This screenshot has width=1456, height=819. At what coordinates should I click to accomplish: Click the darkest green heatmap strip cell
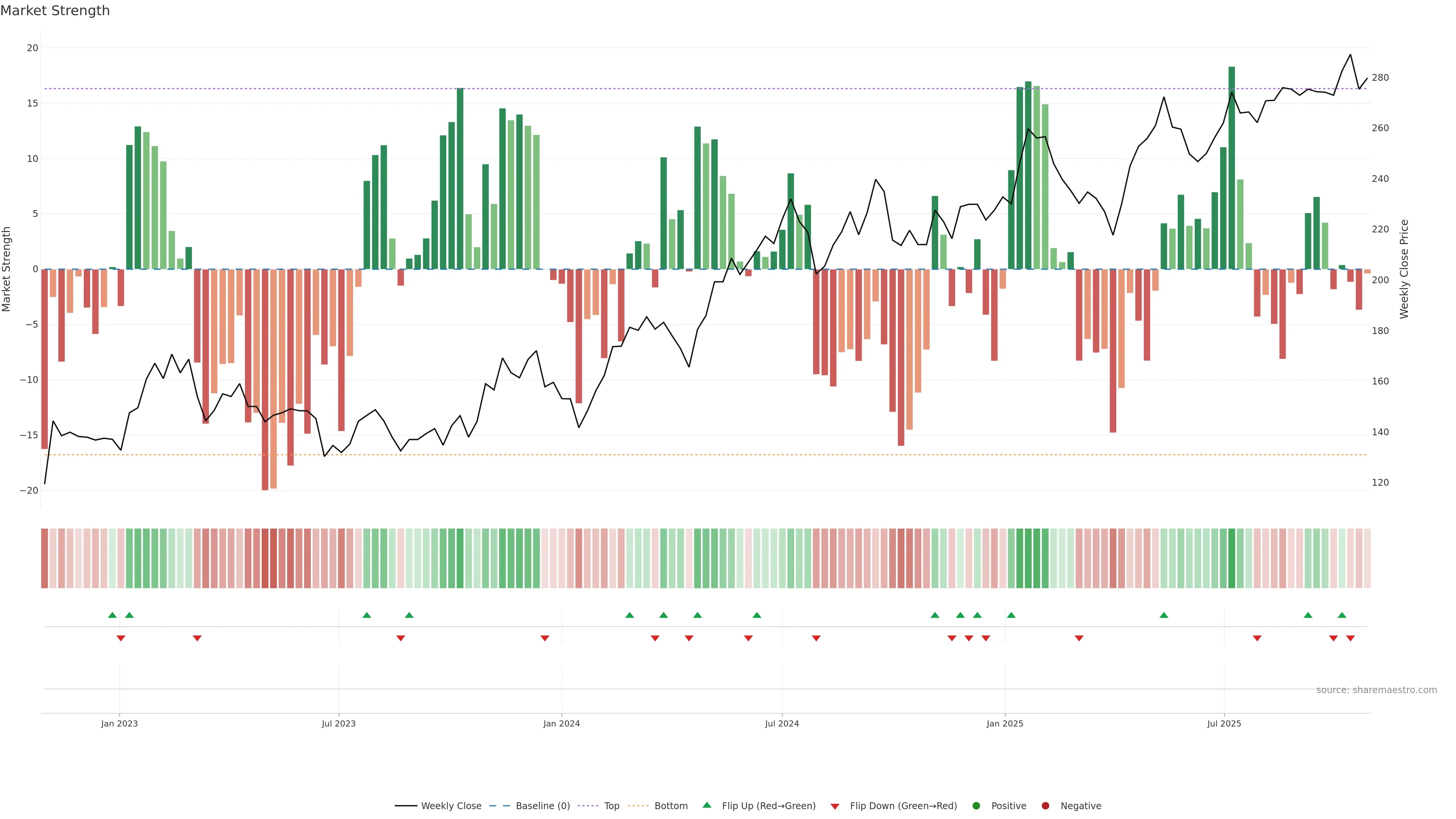[1232, 559]
